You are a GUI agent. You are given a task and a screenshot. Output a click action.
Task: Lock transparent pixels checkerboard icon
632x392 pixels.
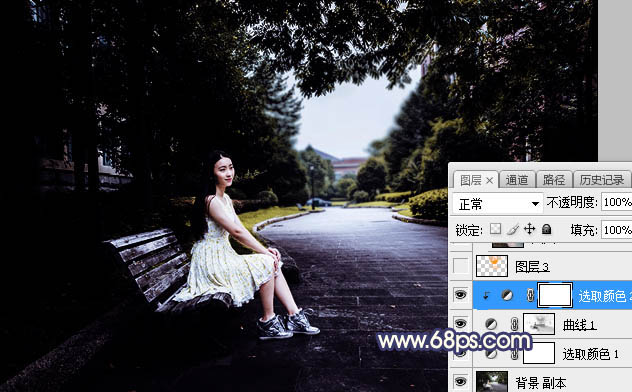click(x=495, y=229)
